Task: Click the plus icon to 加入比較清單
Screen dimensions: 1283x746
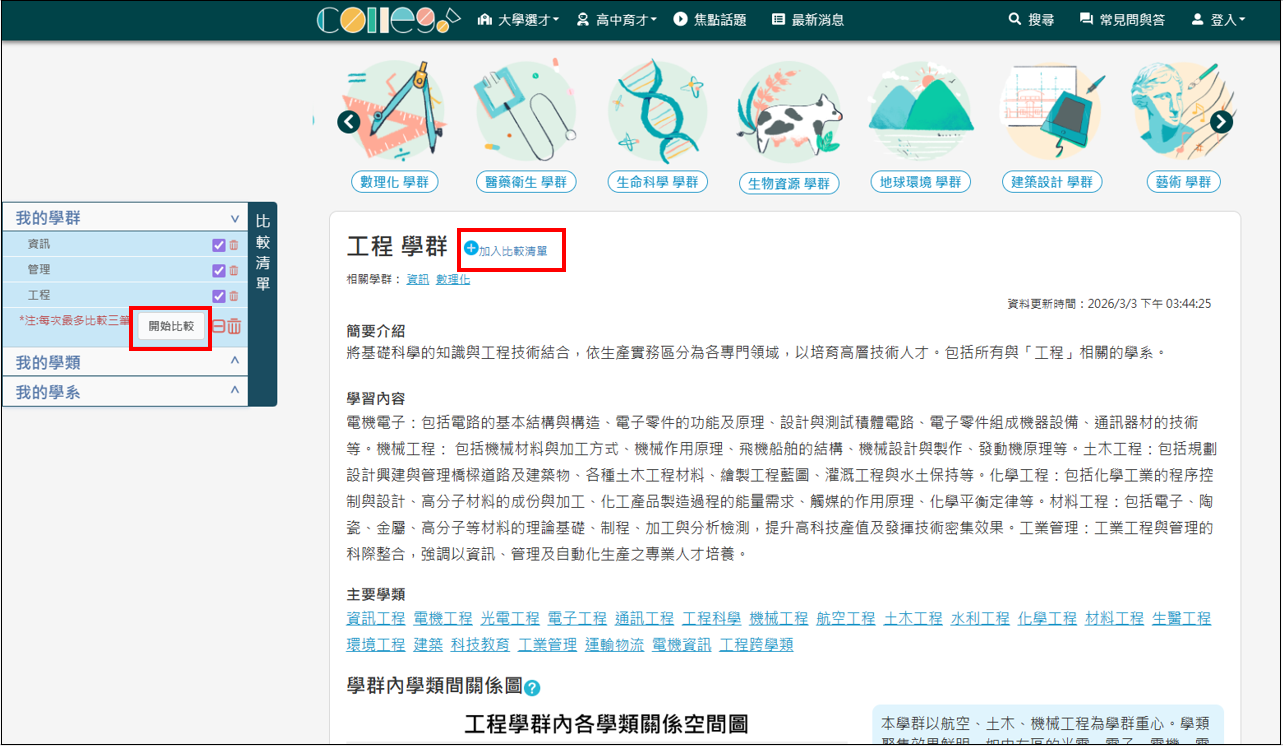Action: click(x=471, y=248)
